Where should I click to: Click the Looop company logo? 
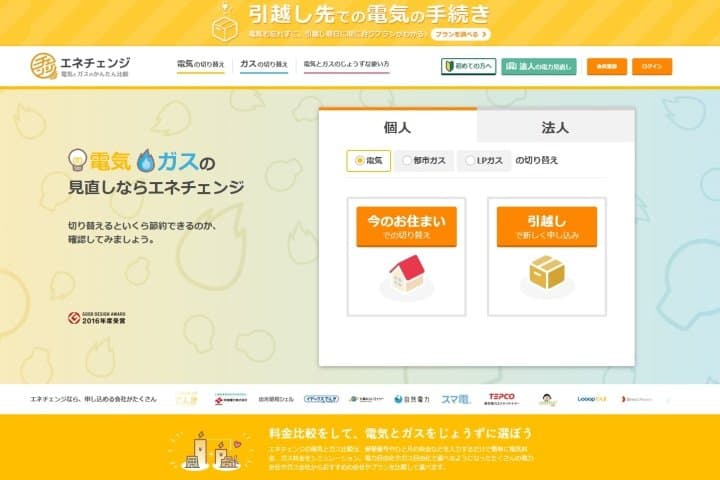tap(592, 399)
